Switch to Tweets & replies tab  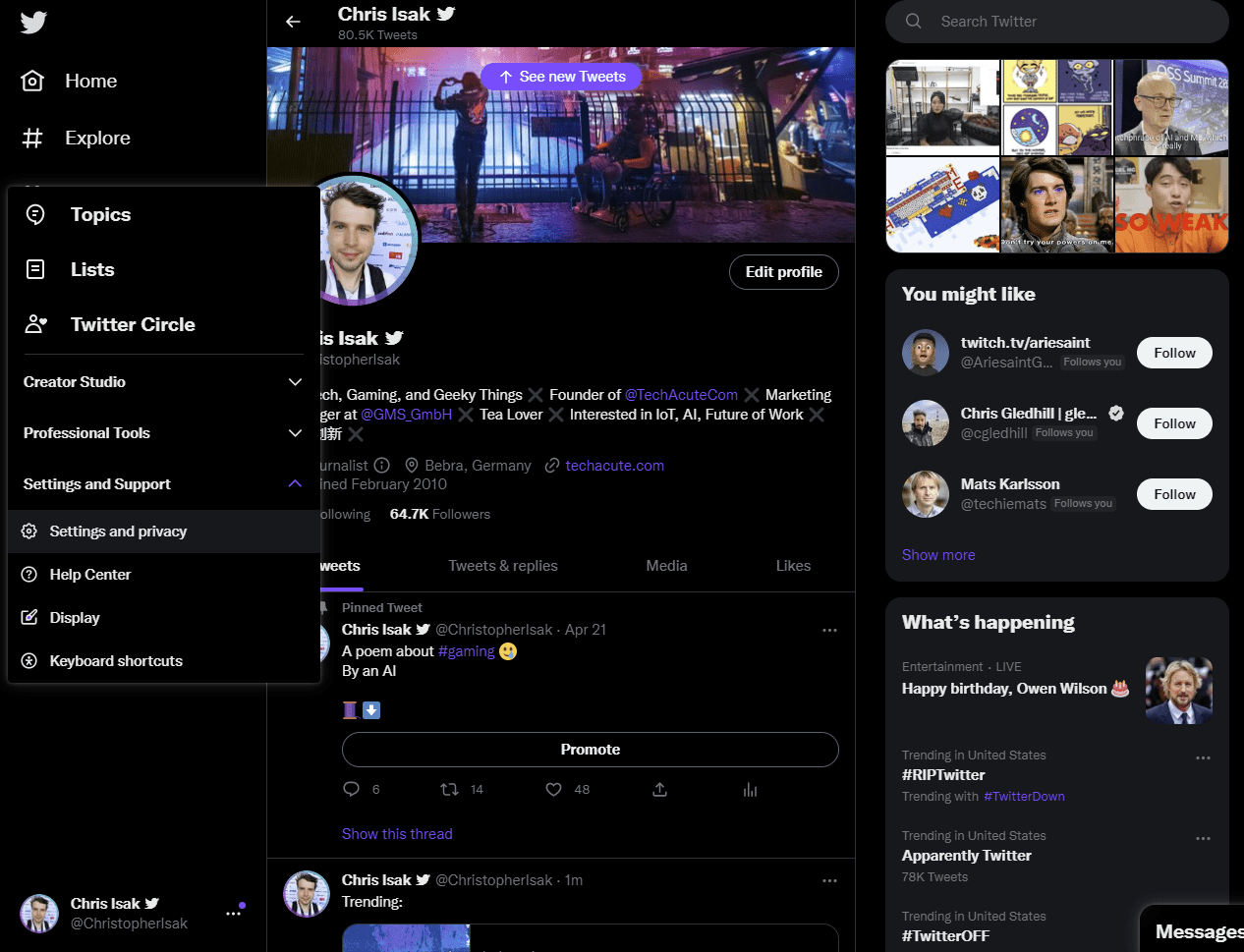click(503, 566)
